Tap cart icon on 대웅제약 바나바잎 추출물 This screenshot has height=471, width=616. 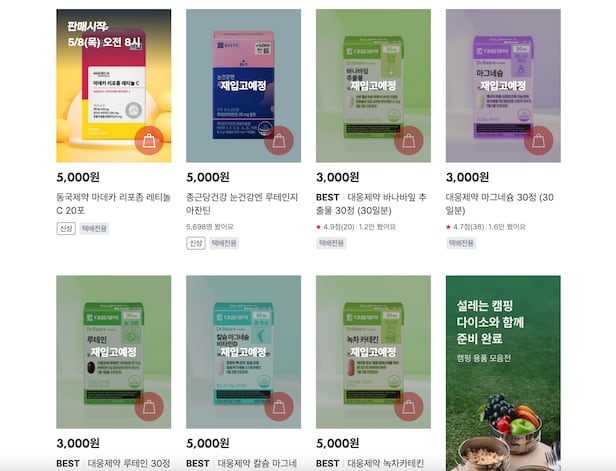(409, 140)
